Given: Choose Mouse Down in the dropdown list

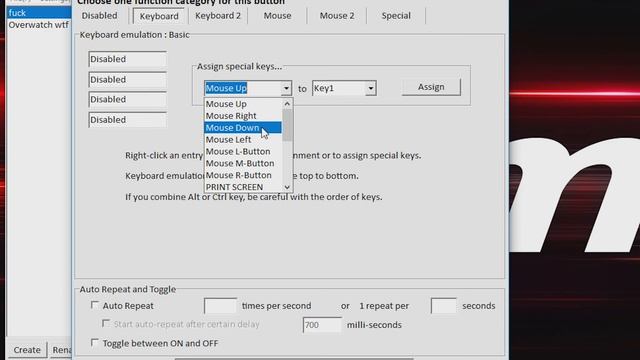Looking at the screenshot, I should point(243,128).
